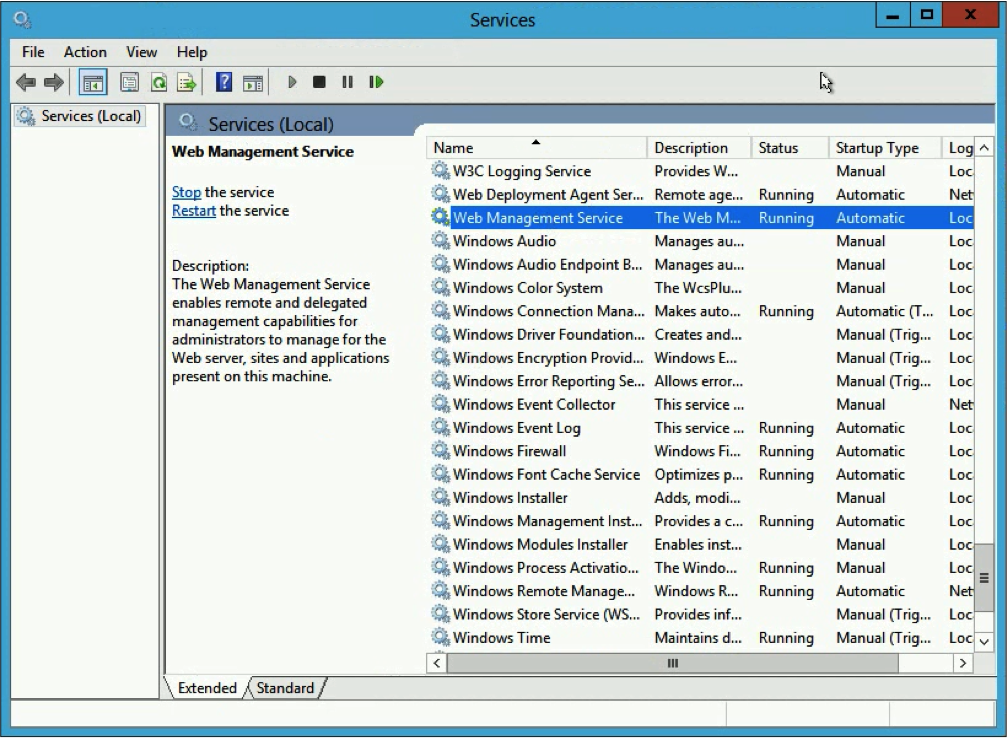The width and height of the screenshot is (1007, 738).
Task: Sort by the Log On As column header
Action: tap(958, 148)
